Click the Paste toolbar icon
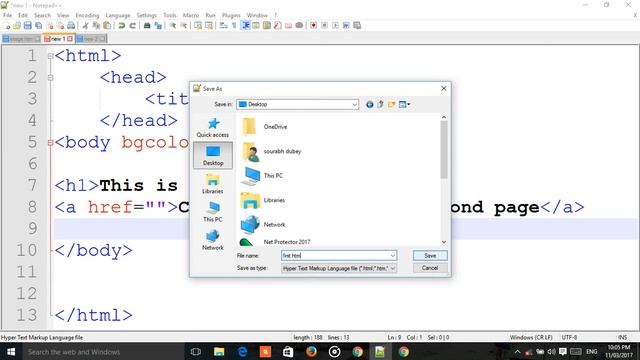The image size is (640, 360). (107, 26)
